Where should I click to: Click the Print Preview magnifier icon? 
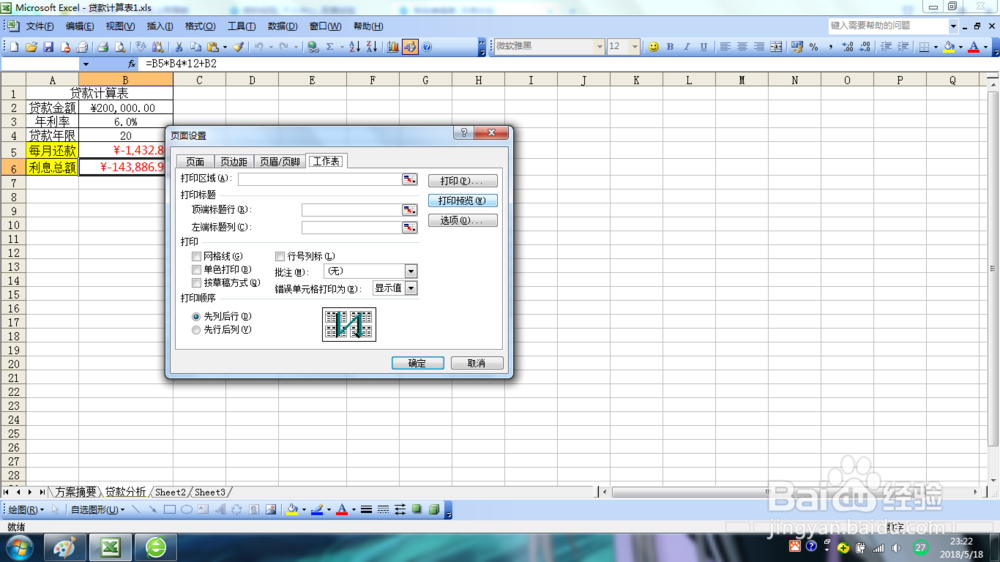click(x=119, y=47)
